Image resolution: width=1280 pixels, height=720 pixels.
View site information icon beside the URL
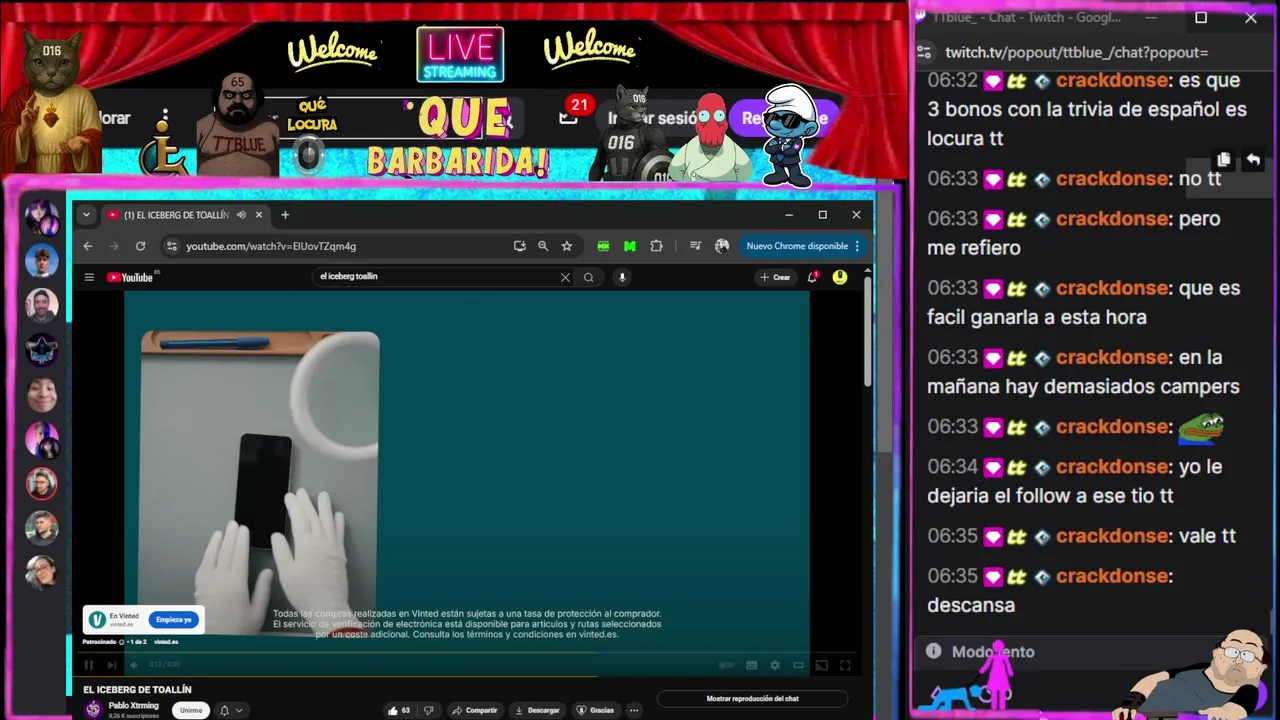pos(172,246)
